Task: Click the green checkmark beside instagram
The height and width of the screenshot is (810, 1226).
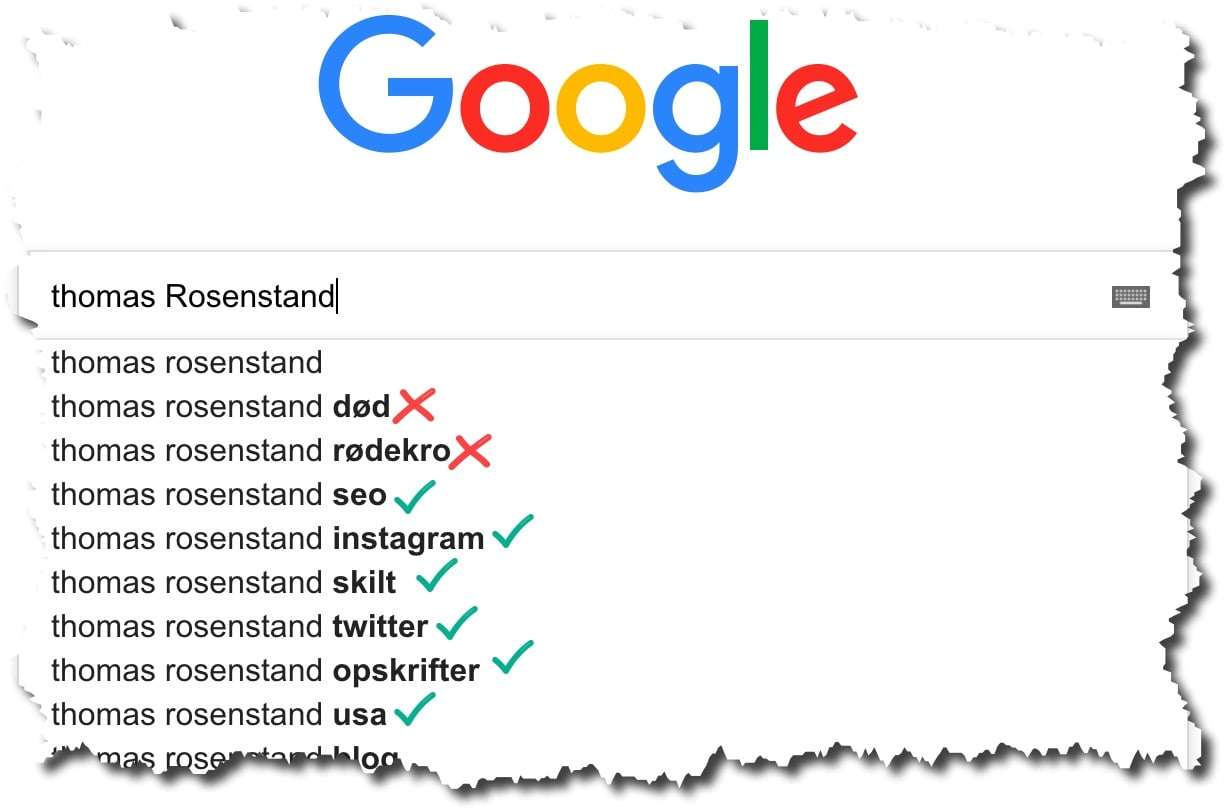Action: point(513,532)
